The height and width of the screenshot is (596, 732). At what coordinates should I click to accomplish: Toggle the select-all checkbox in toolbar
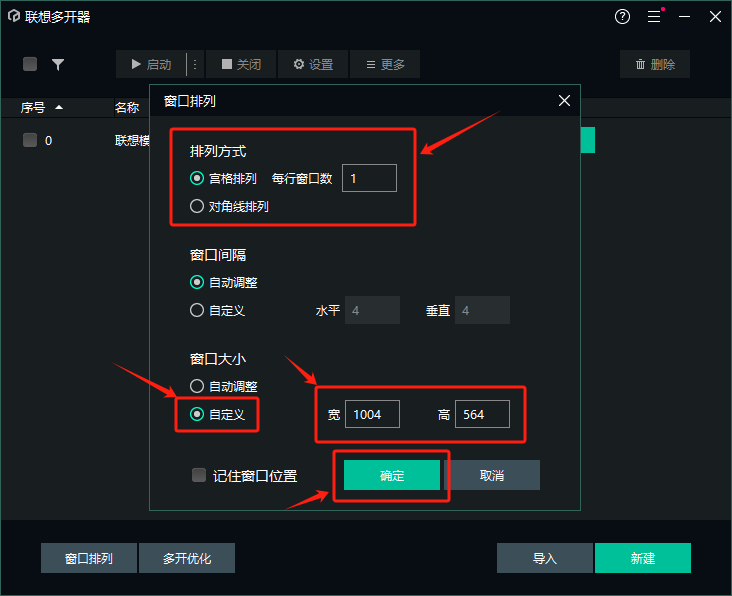pos(30,64)
